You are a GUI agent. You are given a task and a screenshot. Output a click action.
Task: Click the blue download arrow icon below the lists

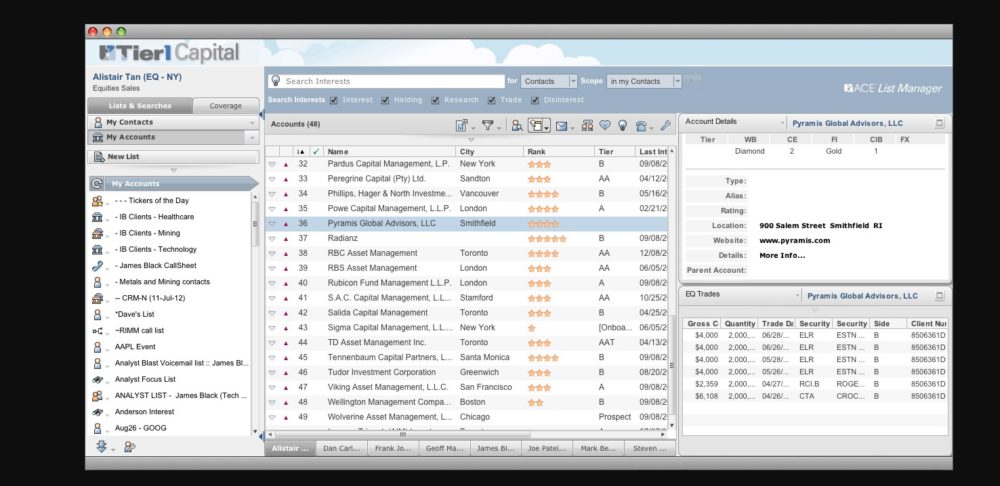tap(101, 446)
